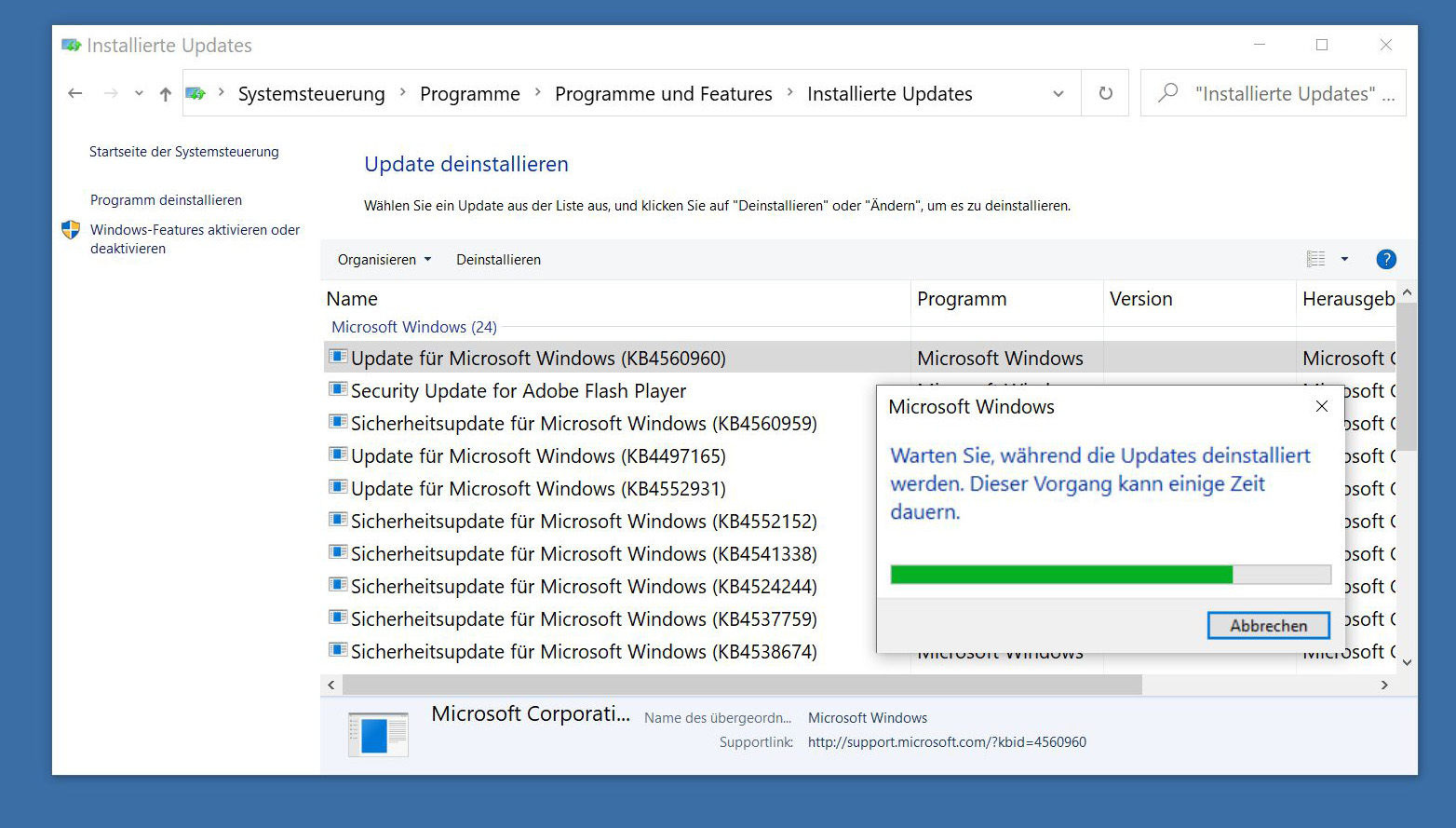Click the update icon of KB4497165
Screen dimensions: 1456x828
(338, 455)
